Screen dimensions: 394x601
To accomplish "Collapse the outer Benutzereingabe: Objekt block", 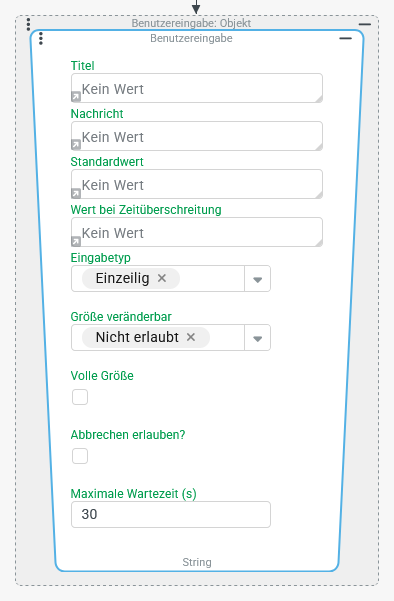I will (x=364, y=24).
